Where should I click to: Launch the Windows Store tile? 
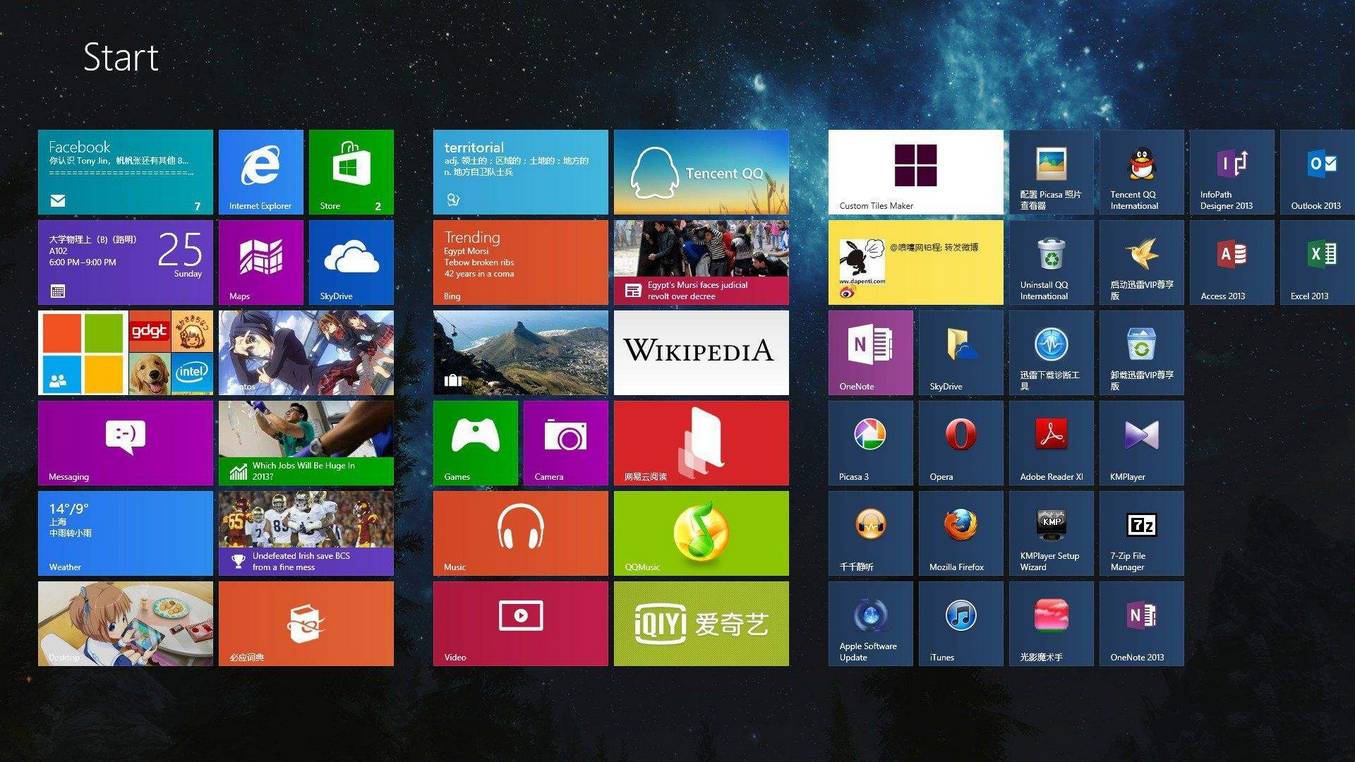tap(350, 172)
